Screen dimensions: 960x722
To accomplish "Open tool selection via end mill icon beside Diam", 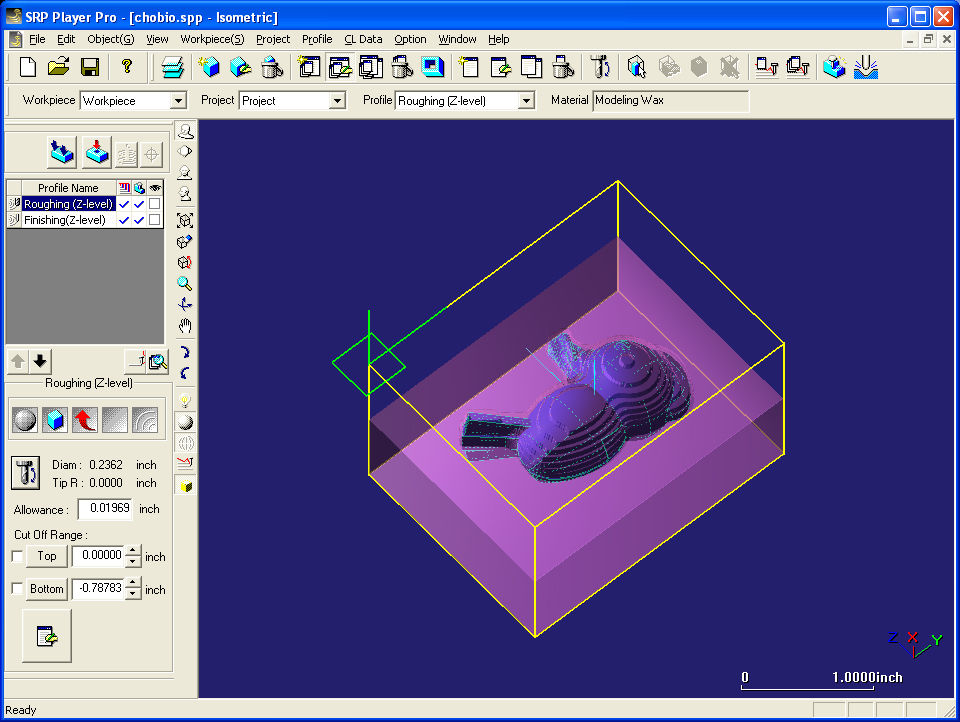I will [x=26, y=473].
